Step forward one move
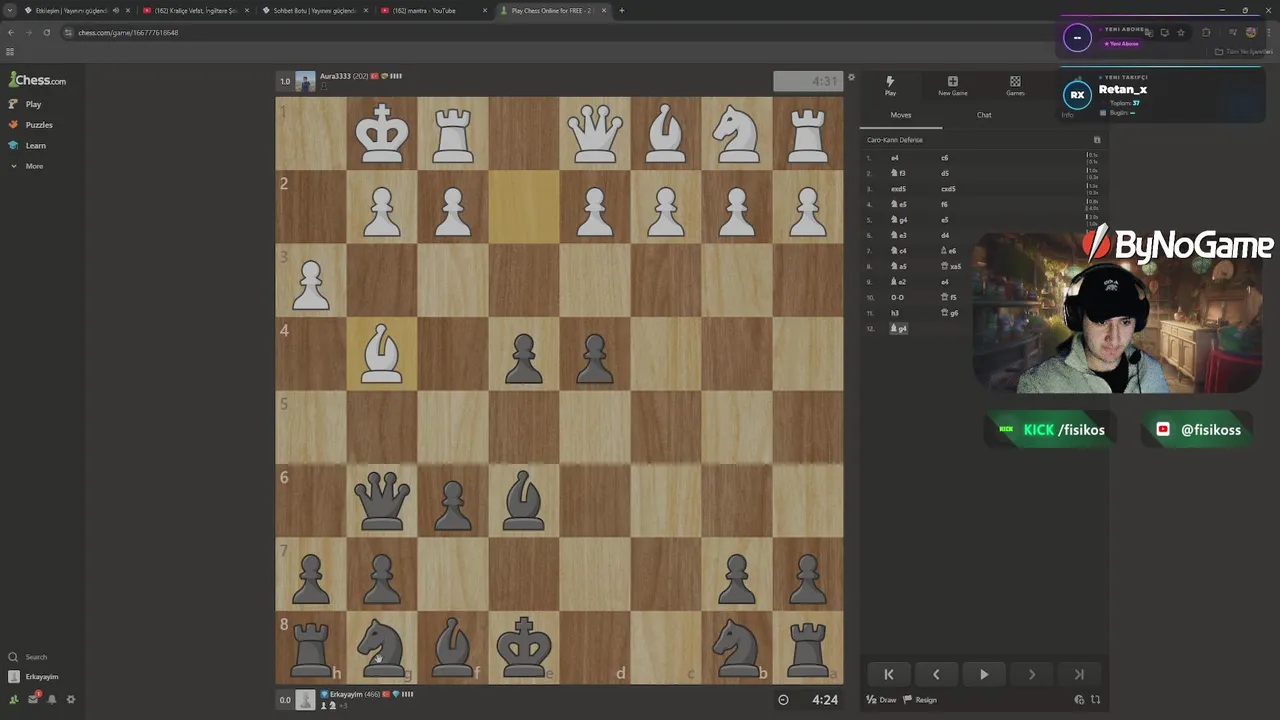This screenshot has width=1280, height=720. 1031,675
